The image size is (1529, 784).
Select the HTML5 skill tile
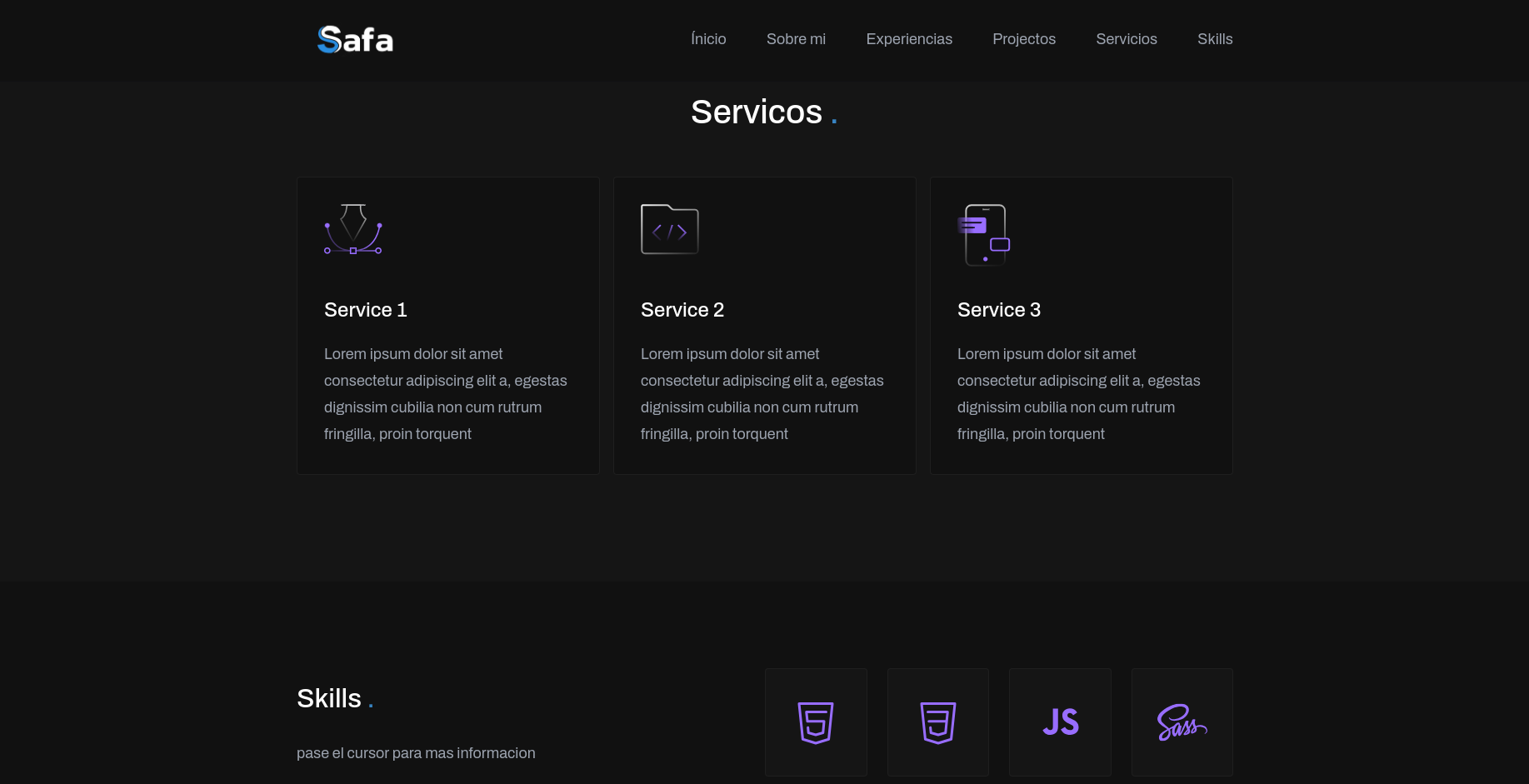click(816, 722)
